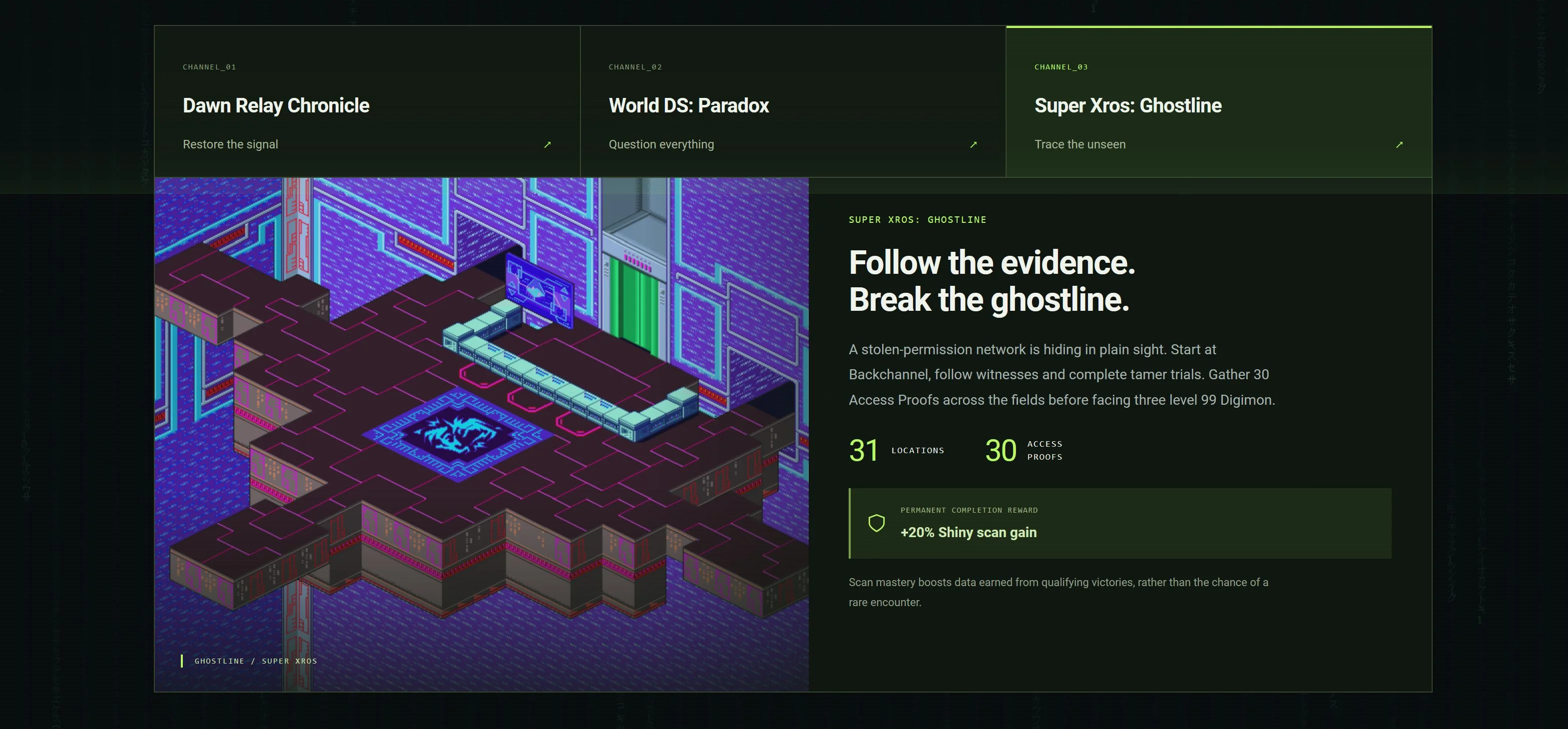Screen dimensions: 1568x729
Task: Click the '30' access proofs count
Action: [1001, 451]
